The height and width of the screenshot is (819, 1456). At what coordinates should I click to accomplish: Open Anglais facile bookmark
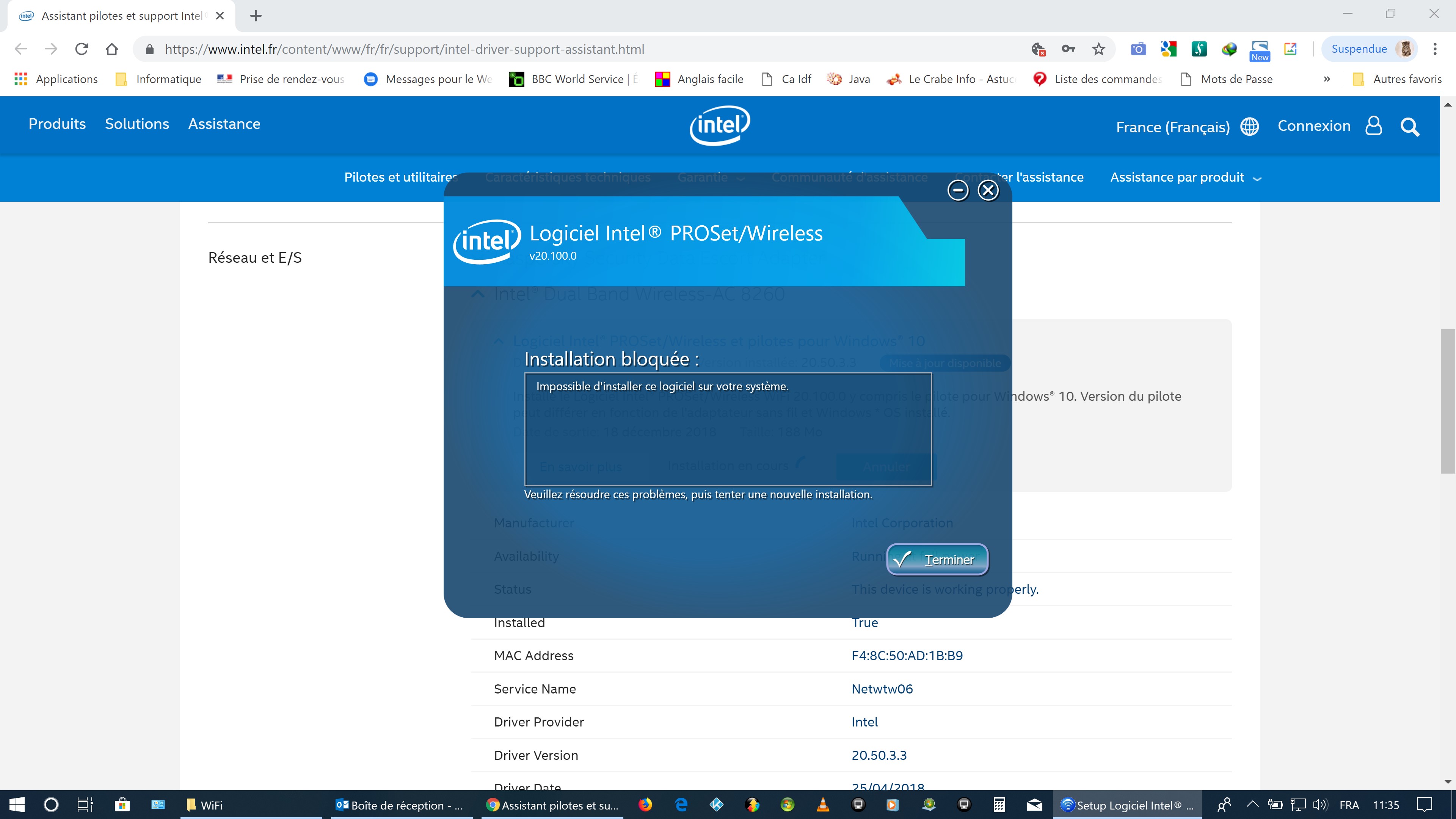click(x=699, y=79)
